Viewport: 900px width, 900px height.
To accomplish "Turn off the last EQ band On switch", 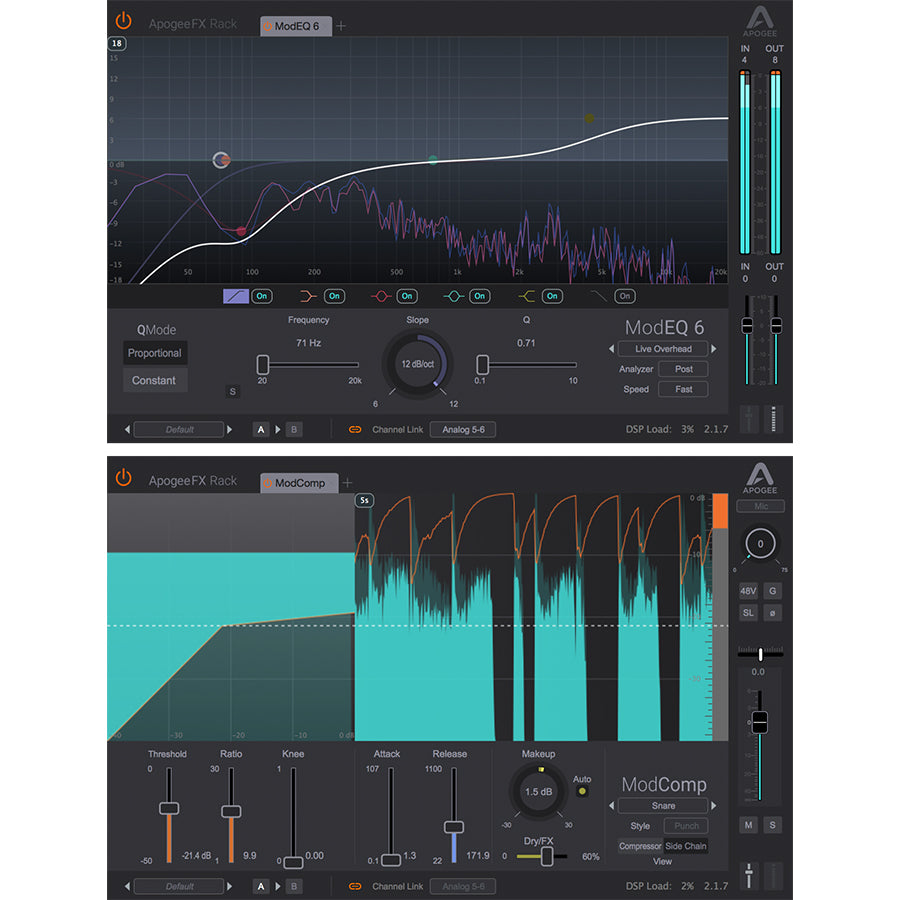I will pyautogui.click(x=625, y=296).
